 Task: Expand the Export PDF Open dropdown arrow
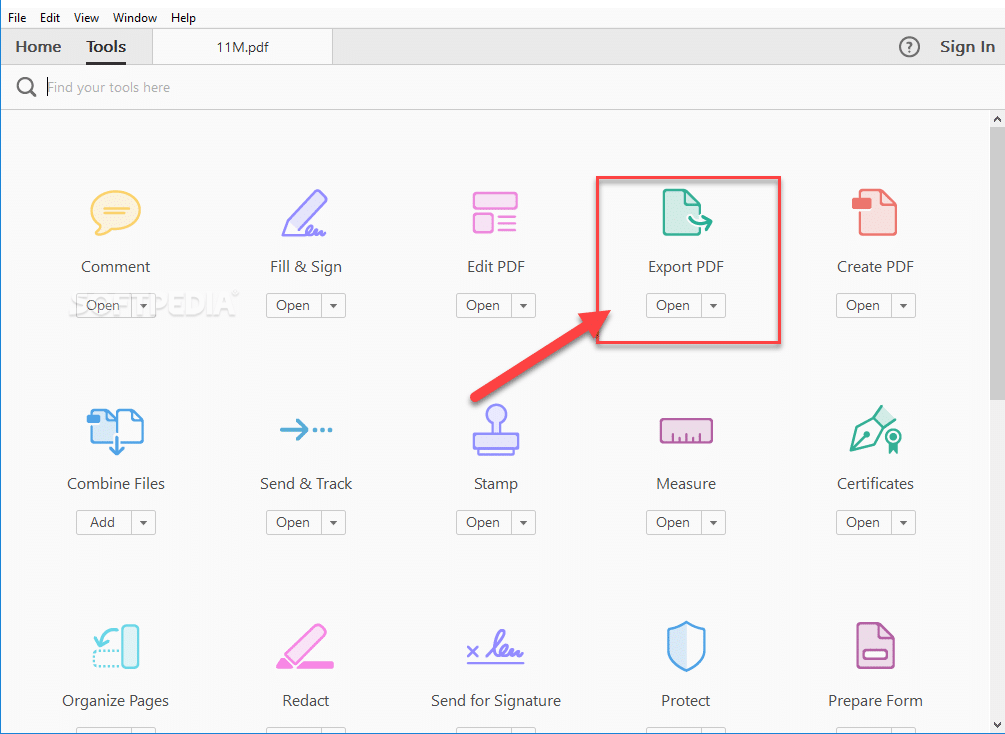pos(713,306)
